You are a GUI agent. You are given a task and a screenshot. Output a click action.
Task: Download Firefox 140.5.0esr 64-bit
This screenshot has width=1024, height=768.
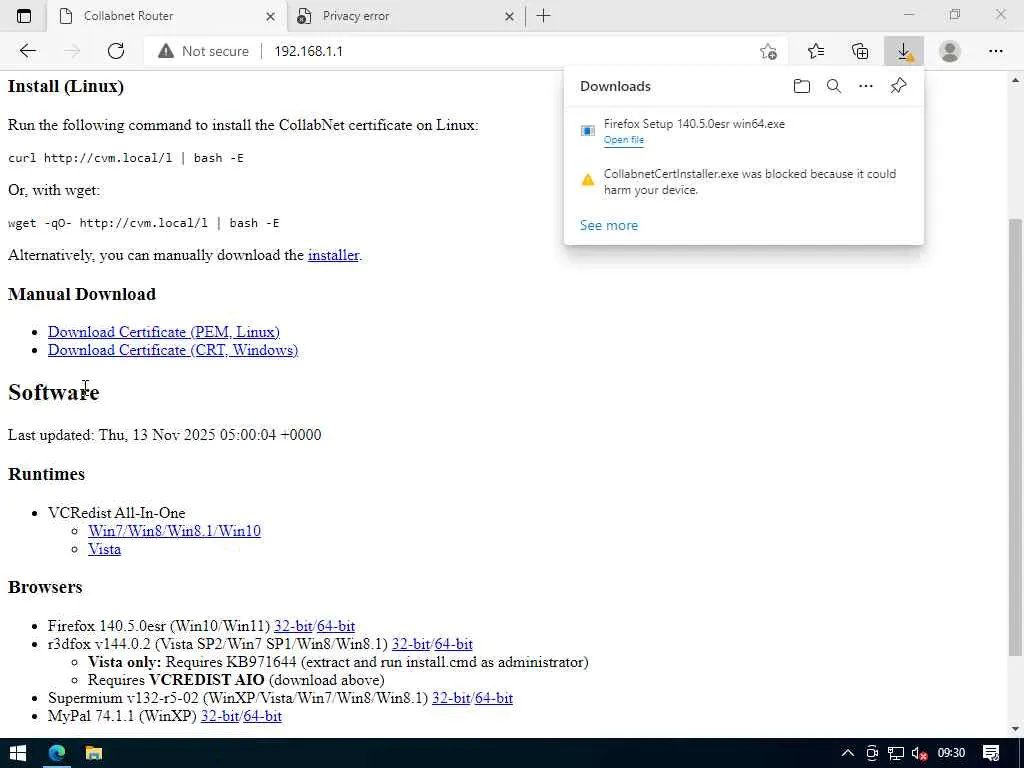(x=336, y=626)
